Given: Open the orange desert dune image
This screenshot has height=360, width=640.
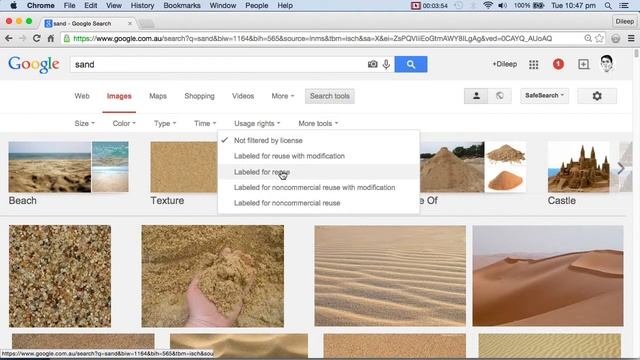Looking at the screenshot, I should pos(548,276).
